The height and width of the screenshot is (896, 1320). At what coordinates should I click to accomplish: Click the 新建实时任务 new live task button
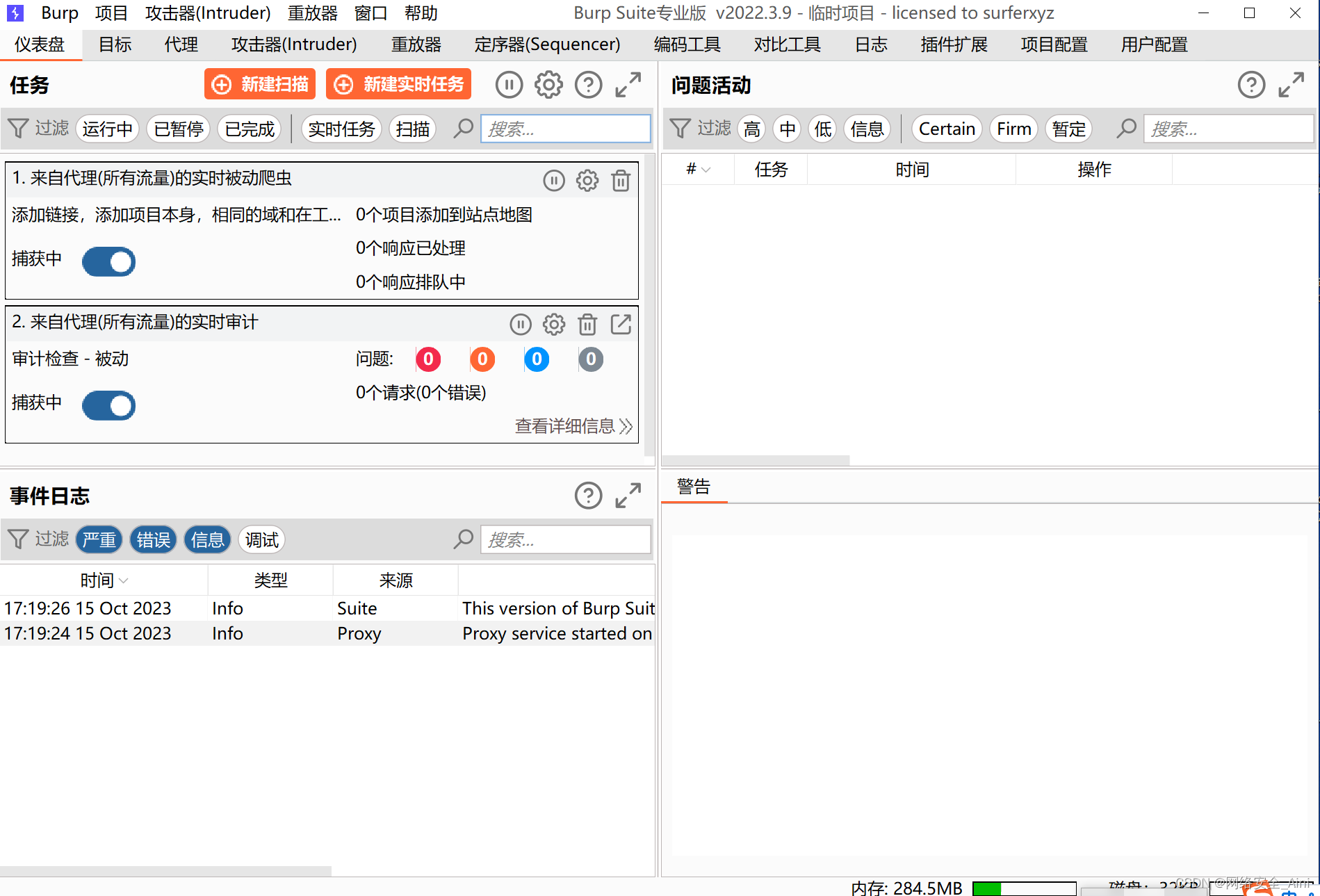tap(399, 84)
